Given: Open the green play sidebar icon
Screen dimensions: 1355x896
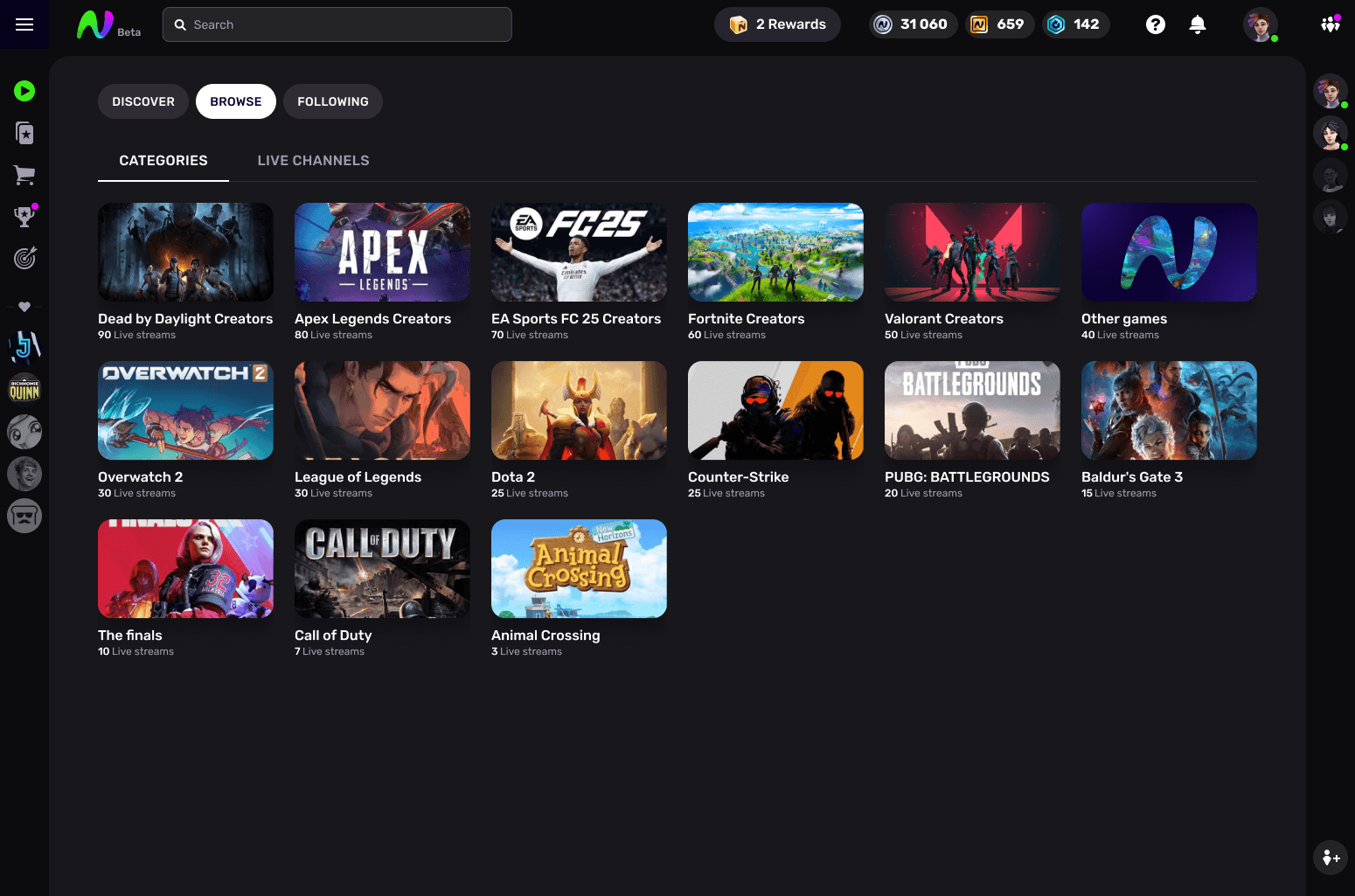Looking at the screenshot, I should (x=24, y=91).
